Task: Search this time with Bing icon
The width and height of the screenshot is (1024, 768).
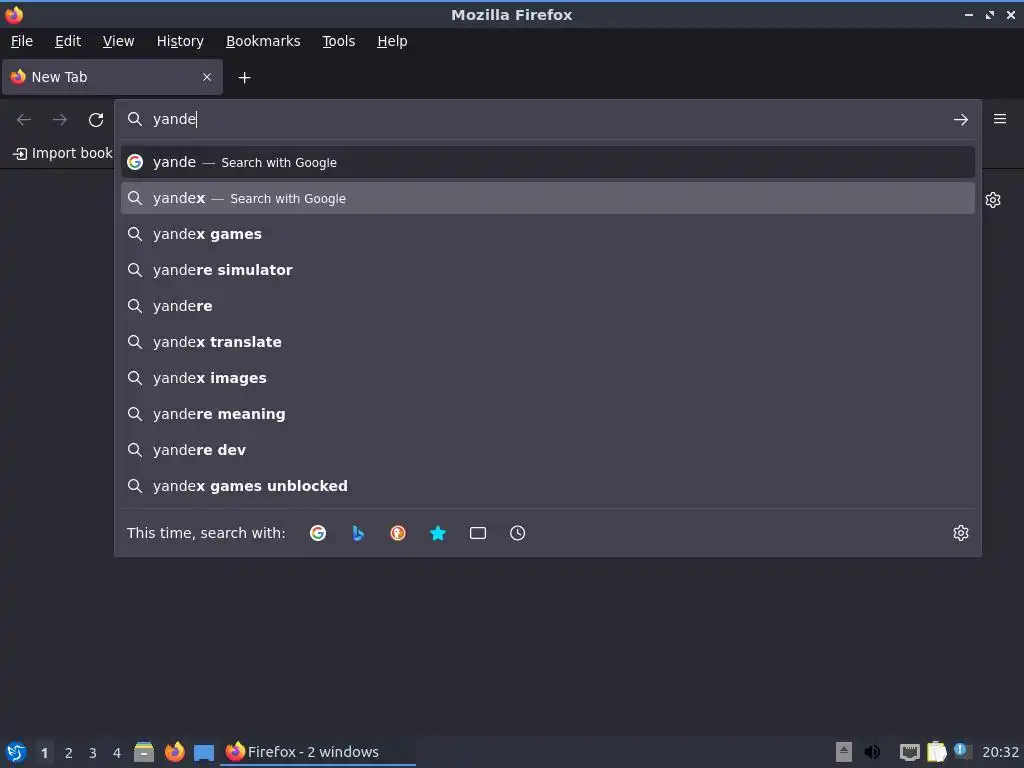Action: tap(358, 533)
